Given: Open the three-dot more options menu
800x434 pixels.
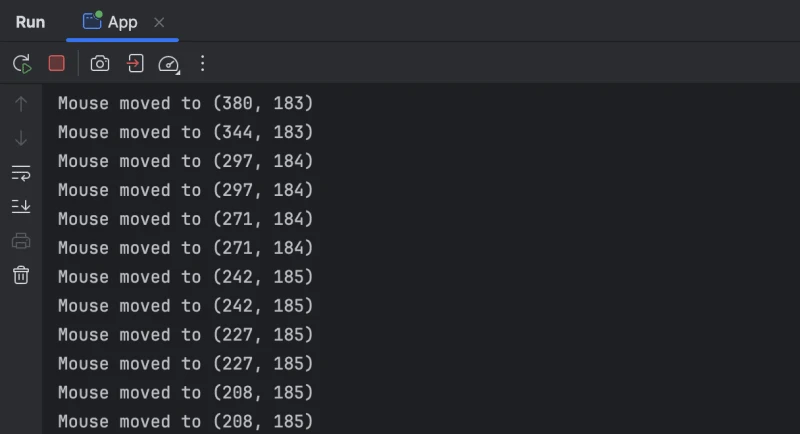Looking at the screenshot, I should [x=203, y=63].
